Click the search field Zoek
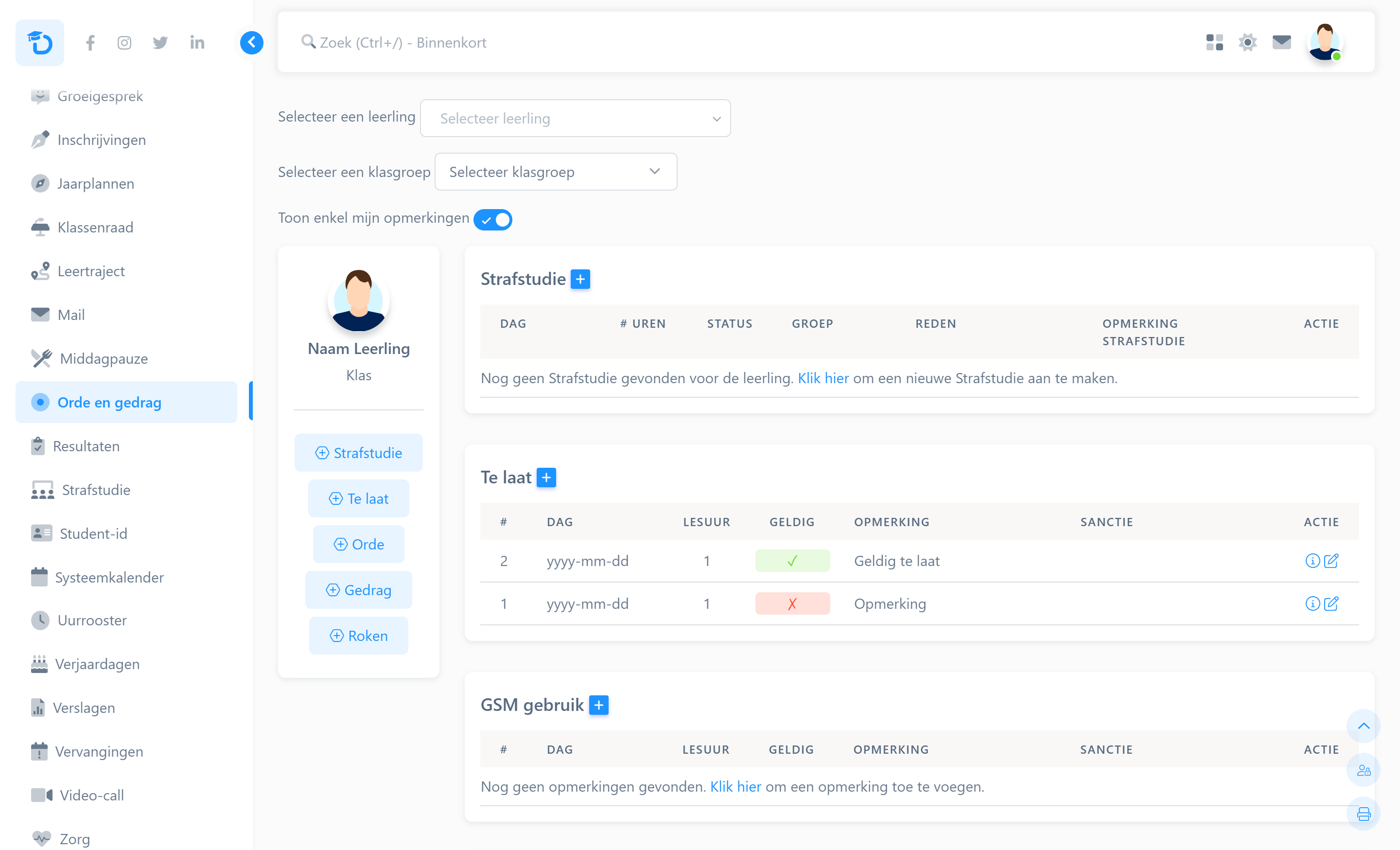 [403, 43]
